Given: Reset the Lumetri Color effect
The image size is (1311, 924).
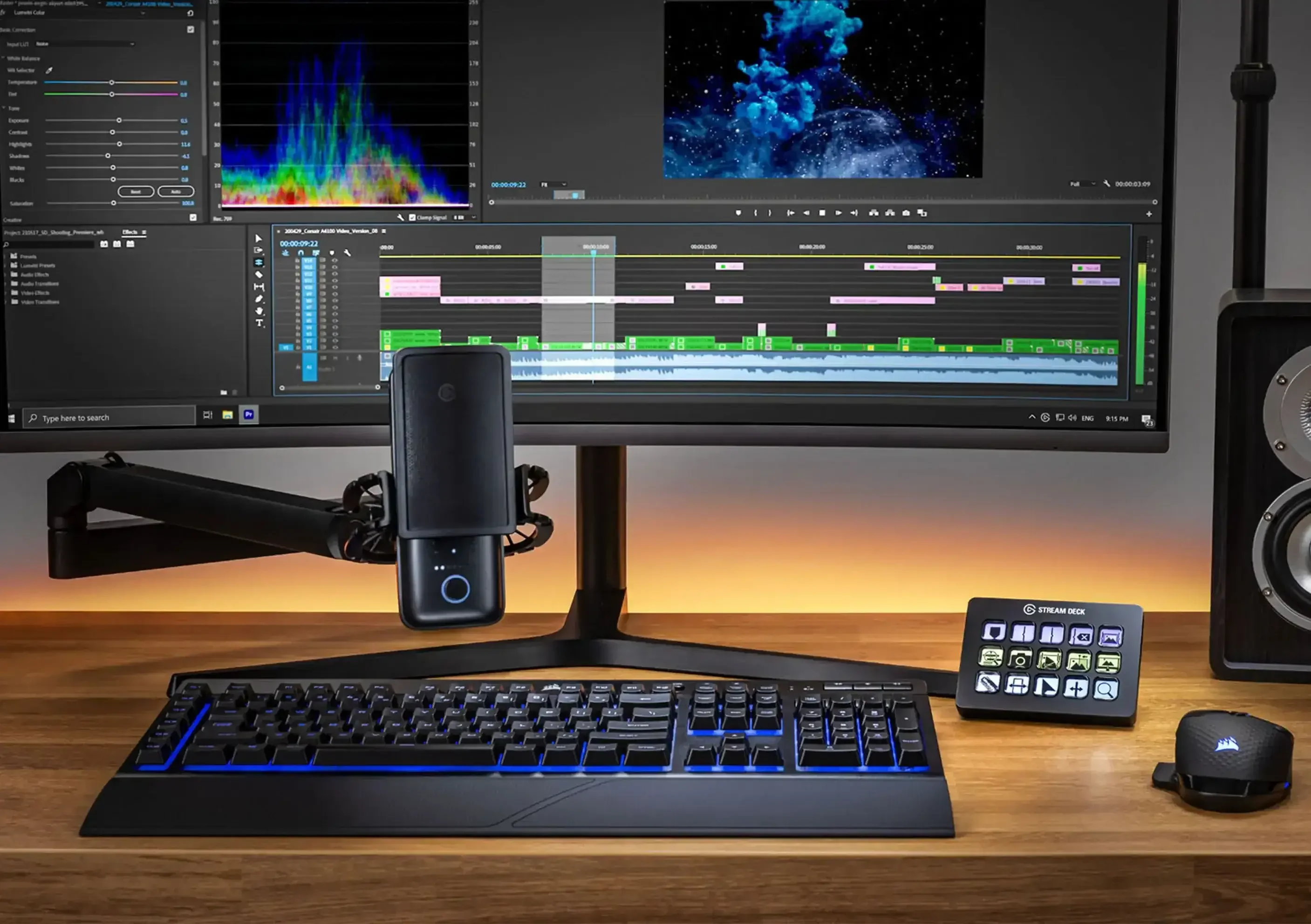Looking at the screenshot, I should [190, 13].
